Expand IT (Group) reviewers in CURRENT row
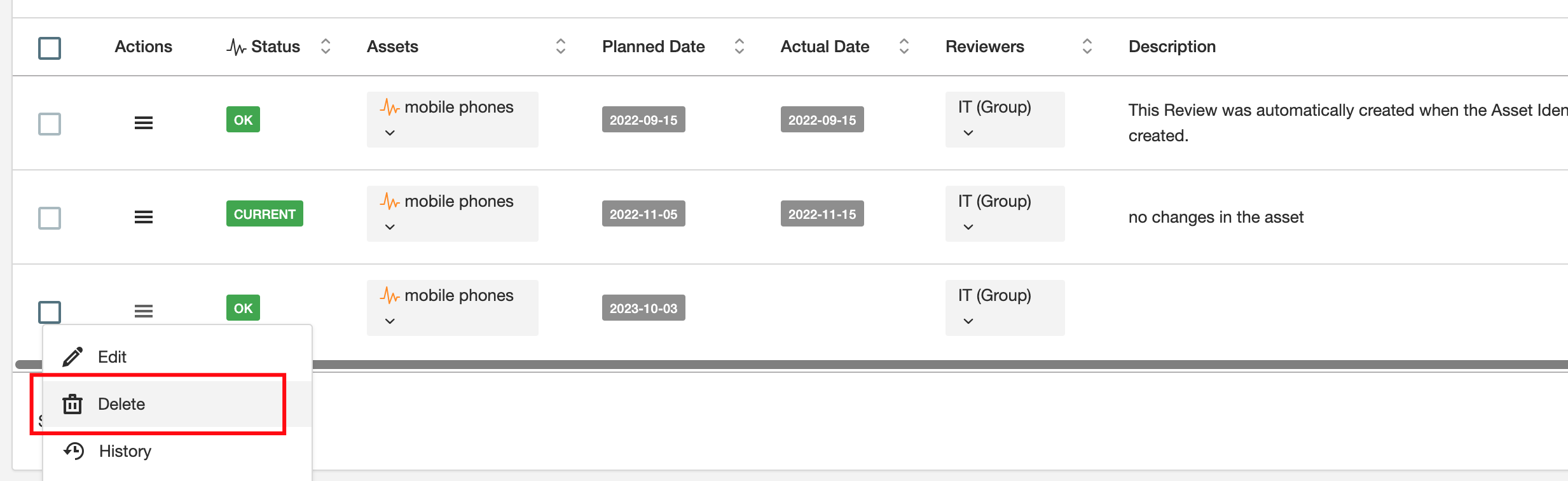1568x481 pixels. tap(968, 227)
